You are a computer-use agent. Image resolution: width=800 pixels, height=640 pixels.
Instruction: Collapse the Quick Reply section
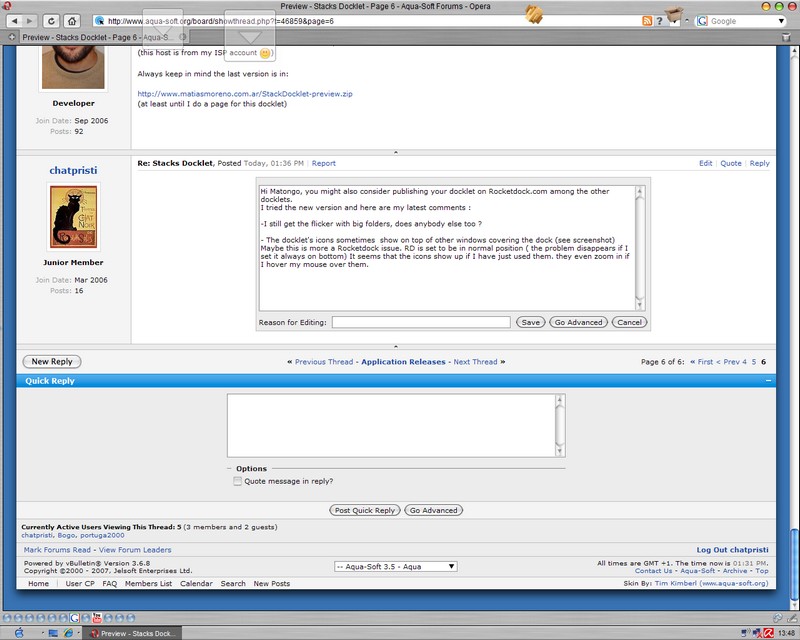click(768, 381)
